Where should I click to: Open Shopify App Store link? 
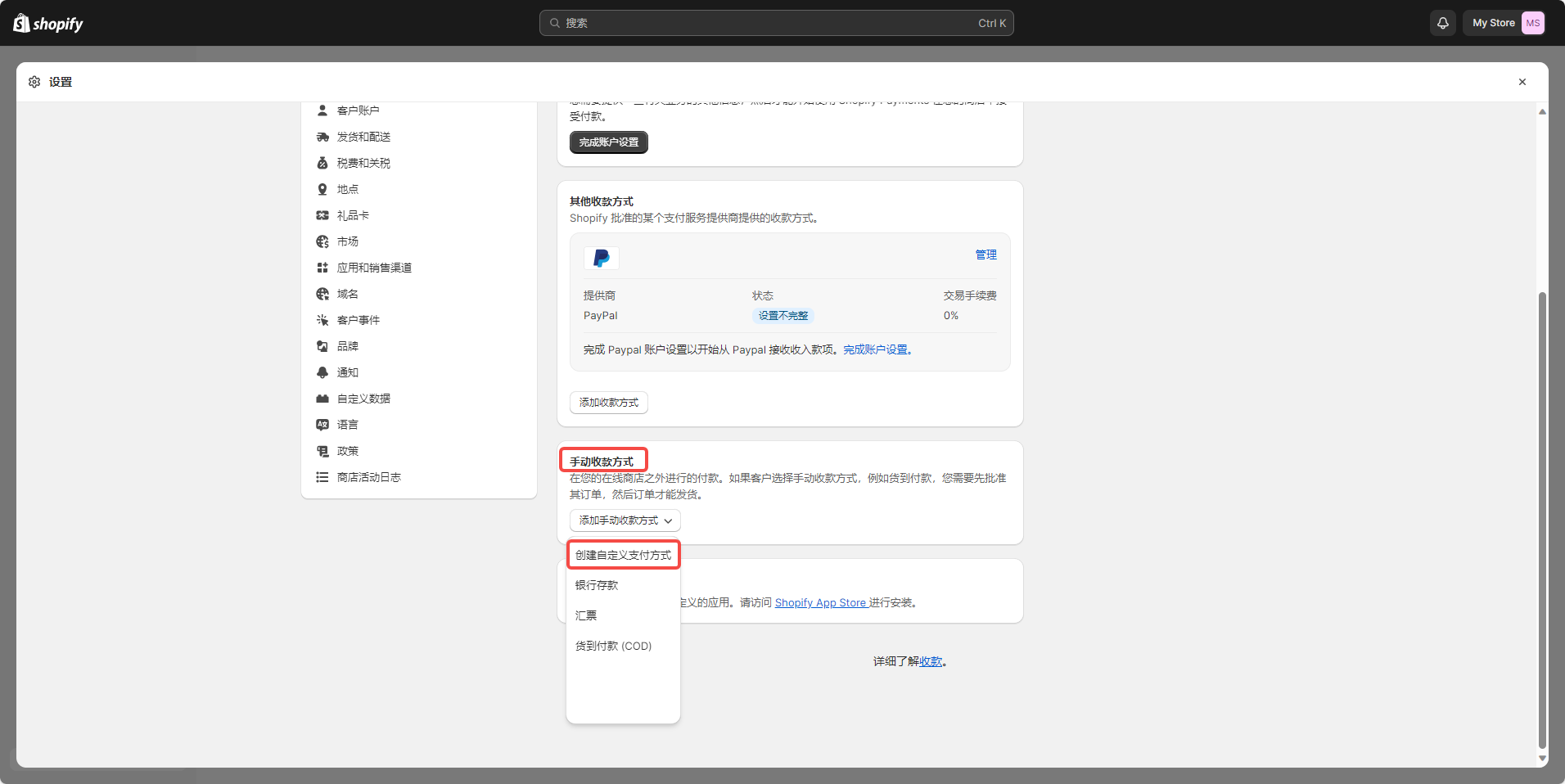coord(821,602)
